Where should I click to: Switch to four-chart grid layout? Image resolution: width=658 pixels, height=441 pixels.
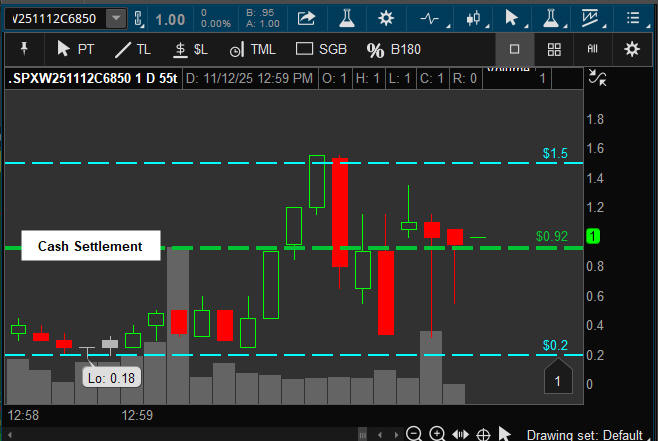[553, 49]
